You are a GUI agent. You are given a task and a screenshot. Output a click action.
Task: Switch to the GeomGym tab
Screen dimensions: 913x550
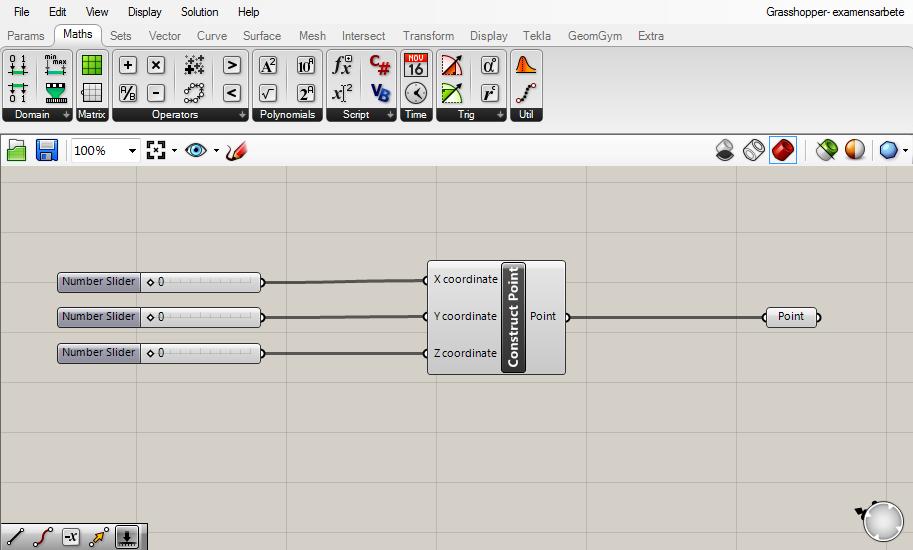click(594, 36)
